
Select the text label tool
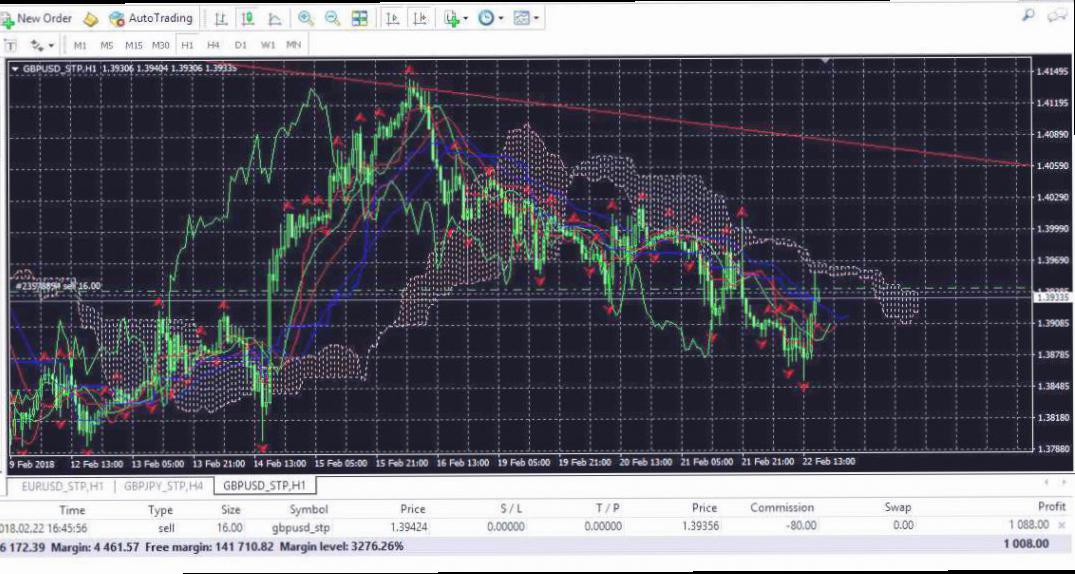click(x=10, y=46)
